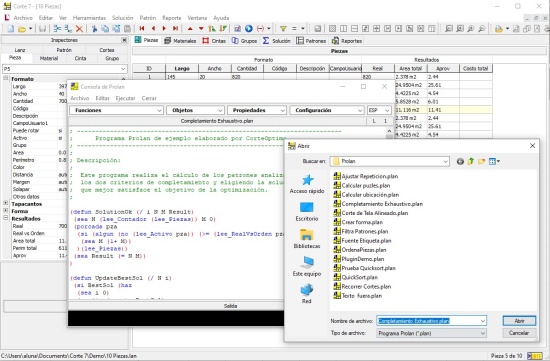The image size is (550, 361).
Task: Expand the Tapacantos section in inspector
Action: [6, 203]
